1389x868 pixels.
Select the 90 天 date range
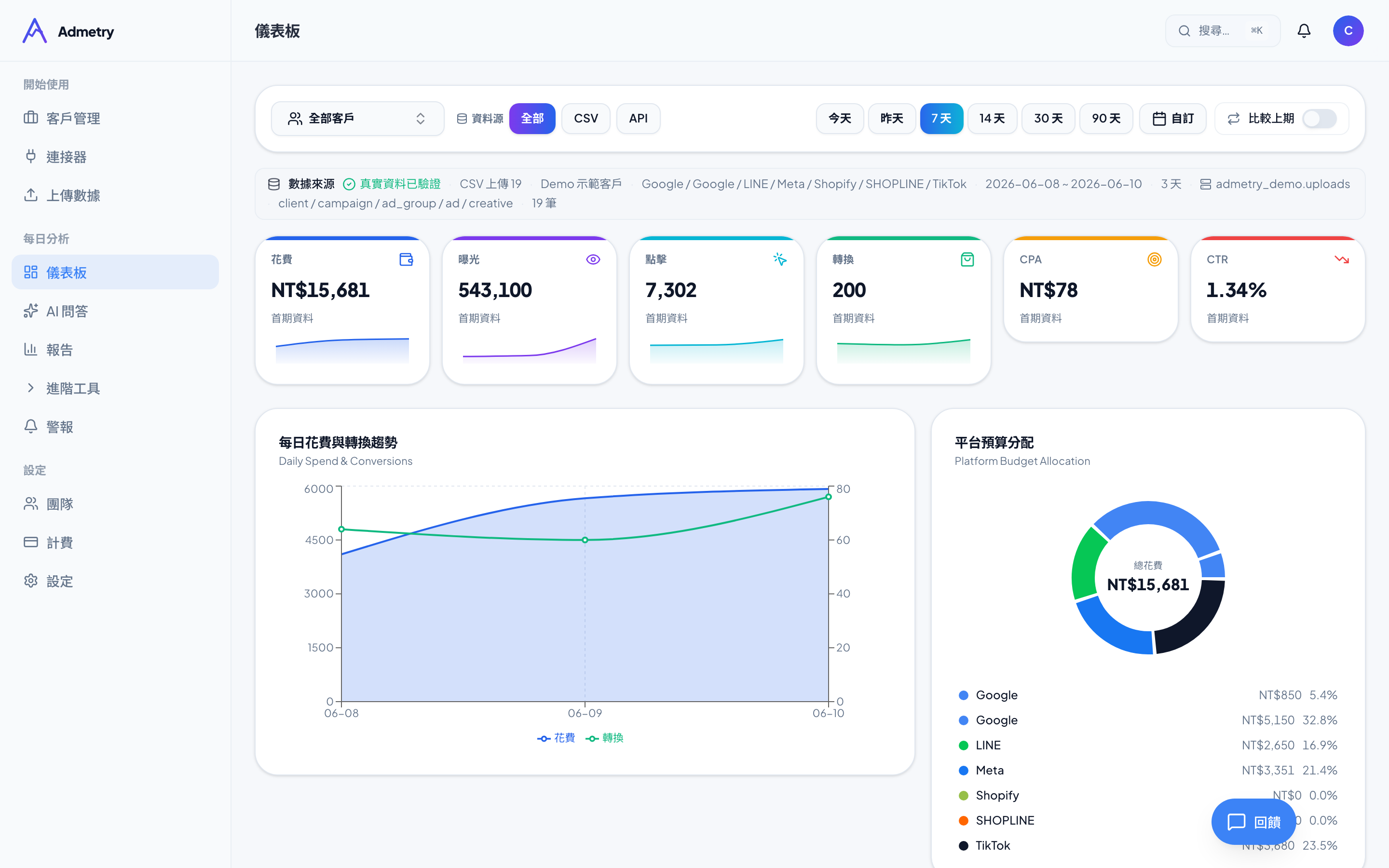pyautogui.click(x=1106, y=118)
